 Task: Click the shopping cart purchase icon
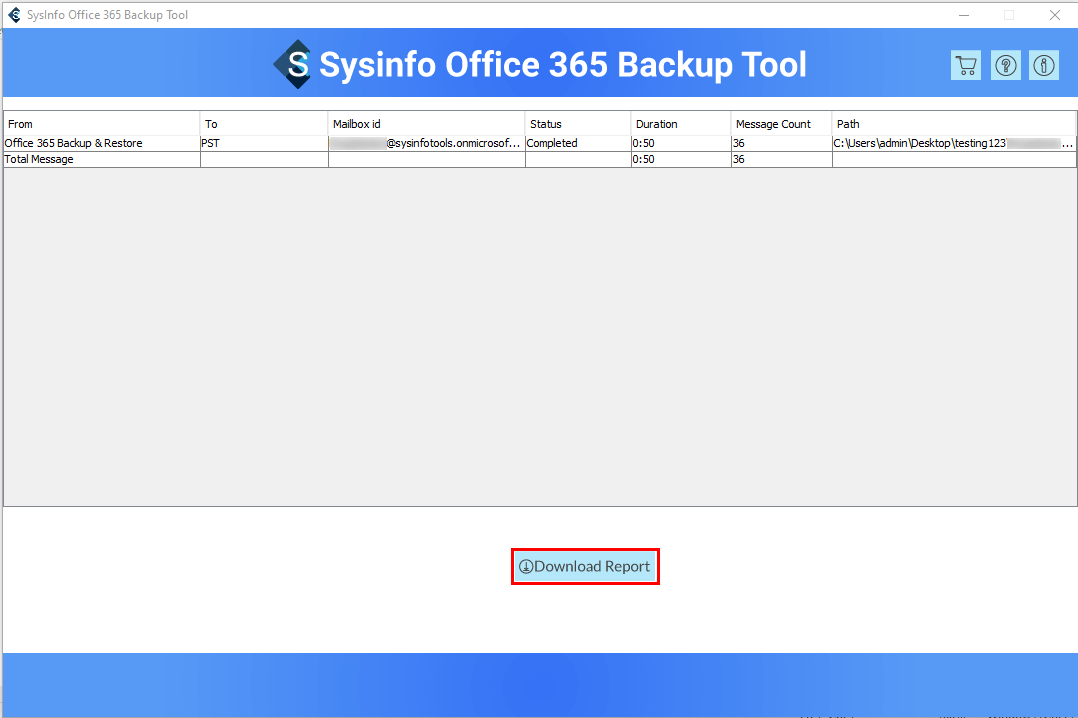tap(965, 66)
